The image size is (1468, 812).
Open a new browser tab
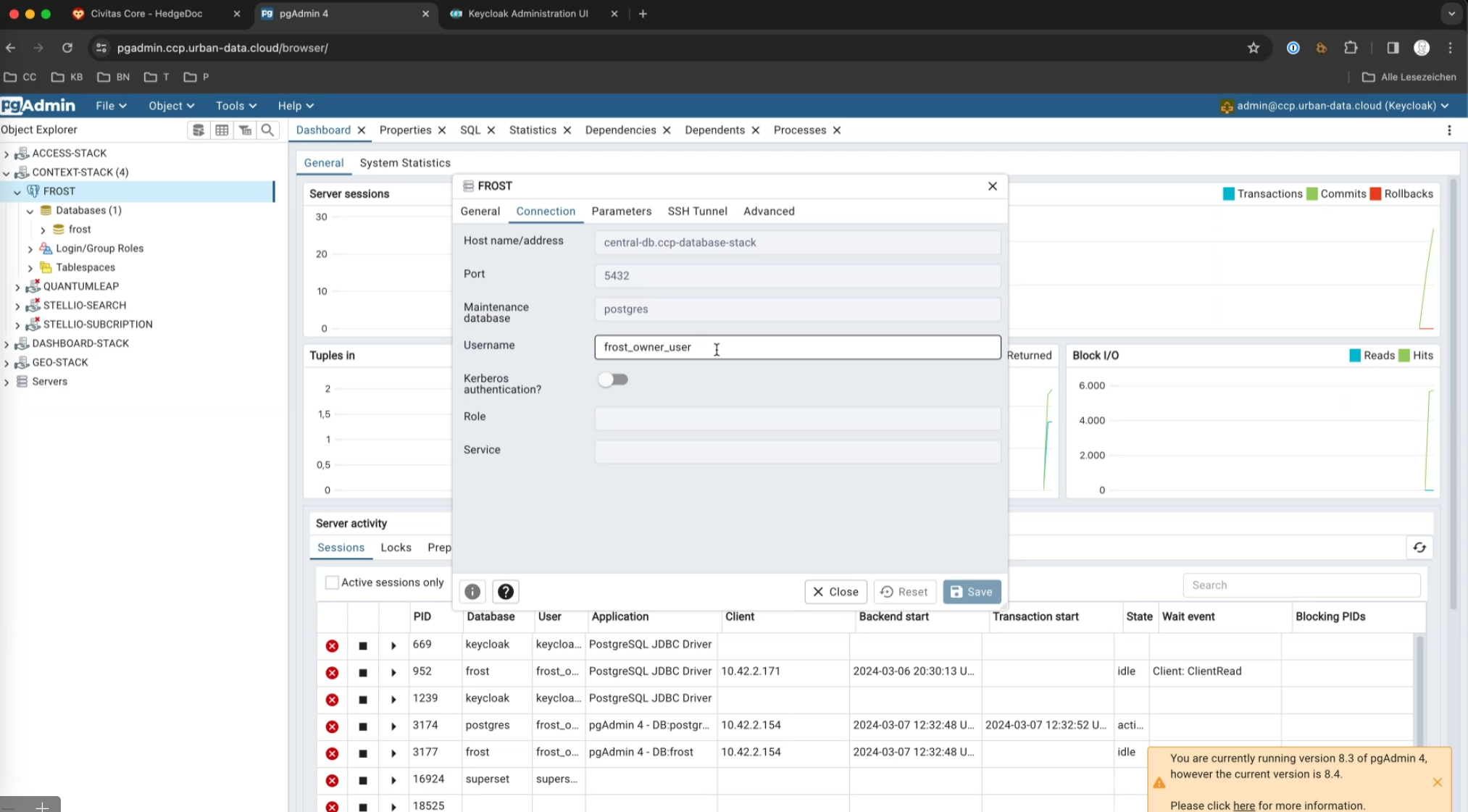pyautogui.click(x=643, y=14)
